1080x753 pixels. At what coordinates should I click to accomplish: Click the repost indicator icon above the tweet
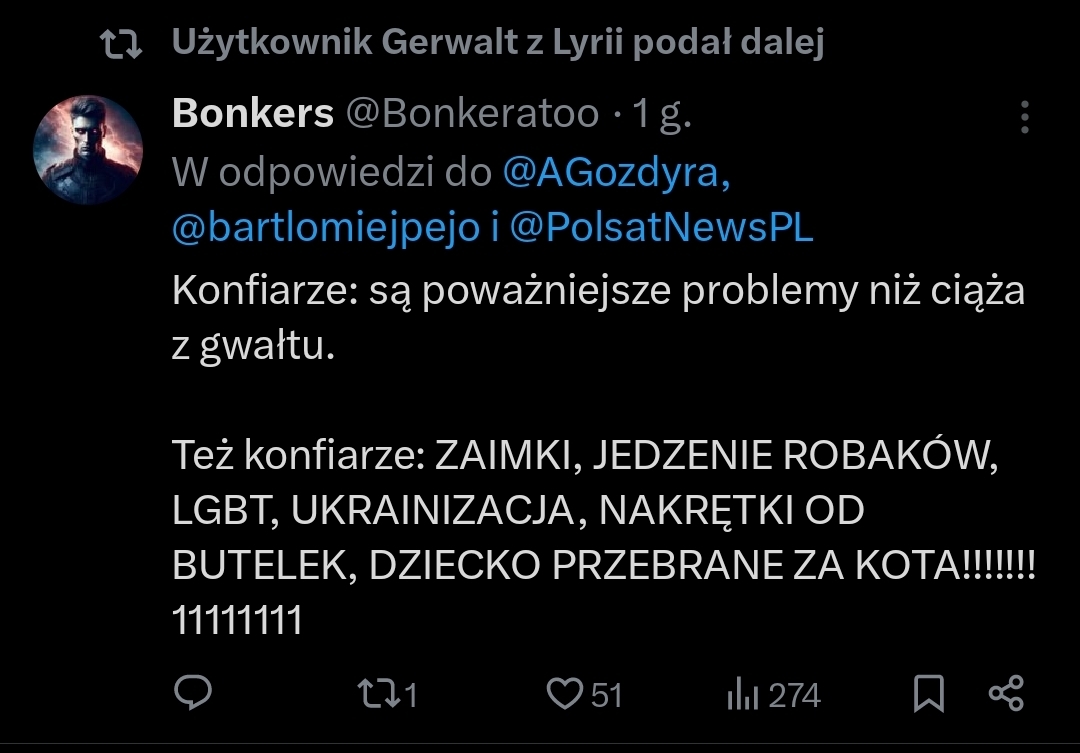pos(125,42)
